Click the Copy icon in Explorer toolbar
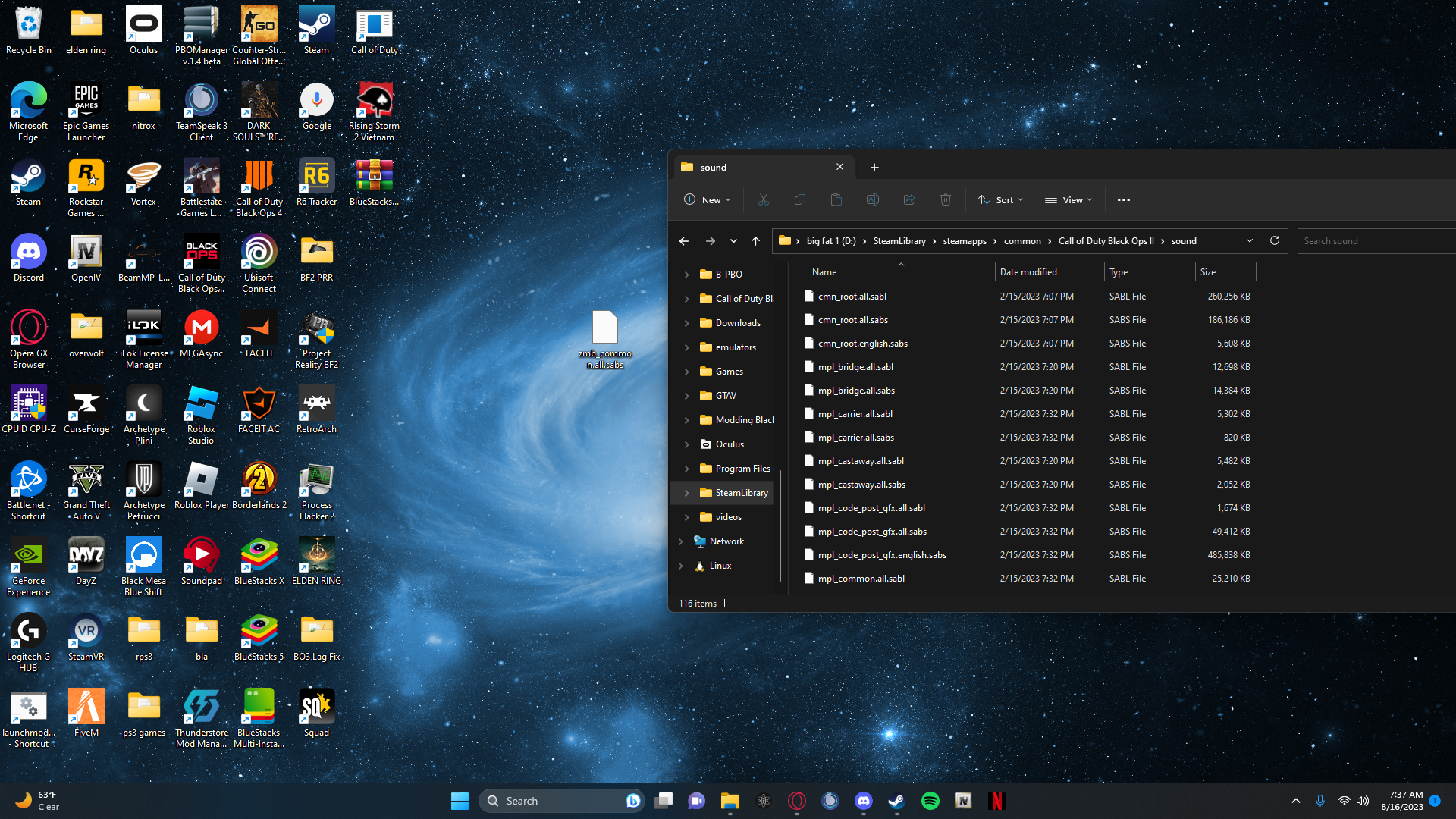The height and width of the screenshot is (819, 1456). 799,199
